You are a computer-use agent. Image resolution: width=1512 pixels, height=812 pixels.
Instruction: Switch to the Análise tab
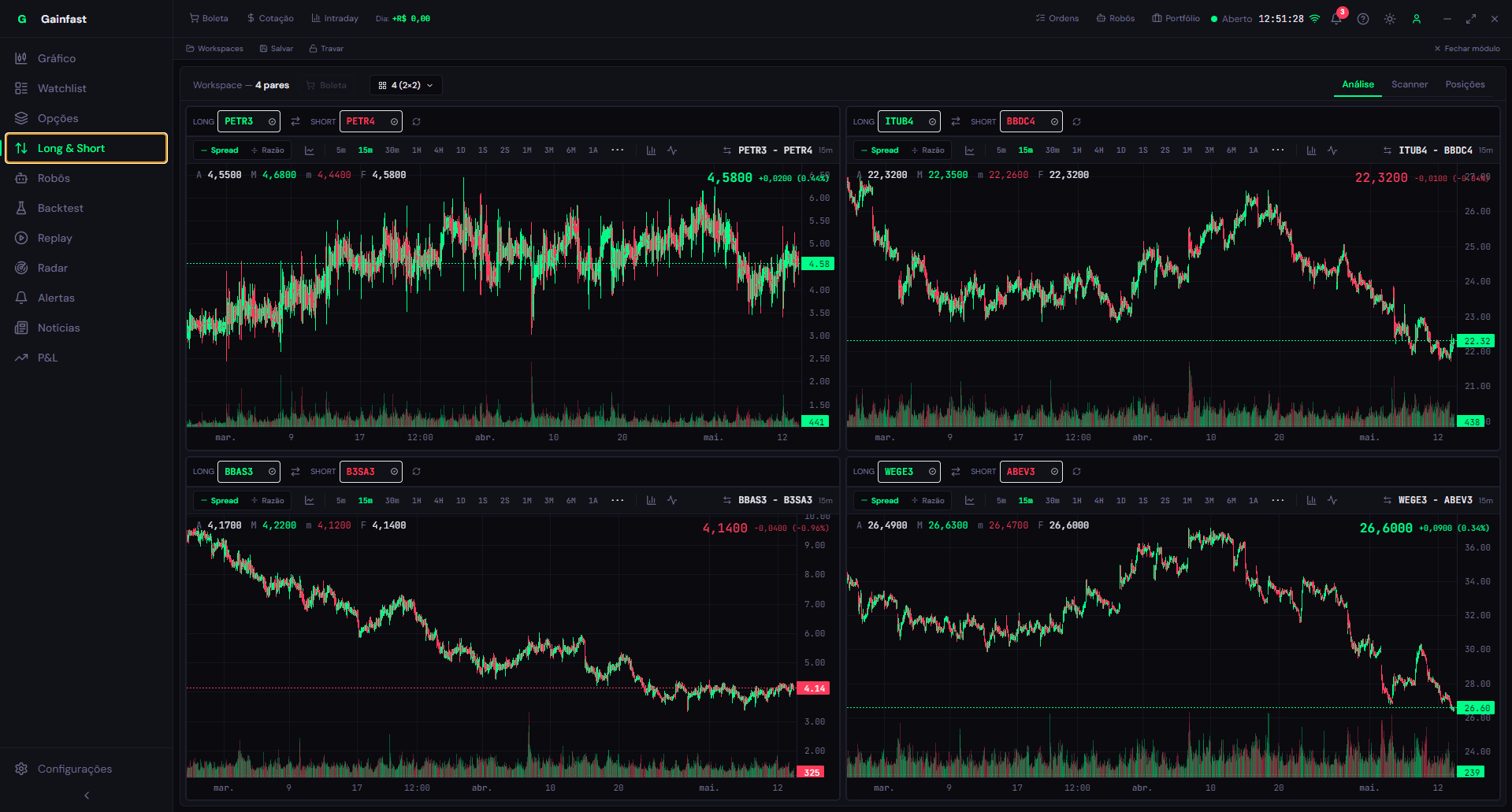(1358, 84)
